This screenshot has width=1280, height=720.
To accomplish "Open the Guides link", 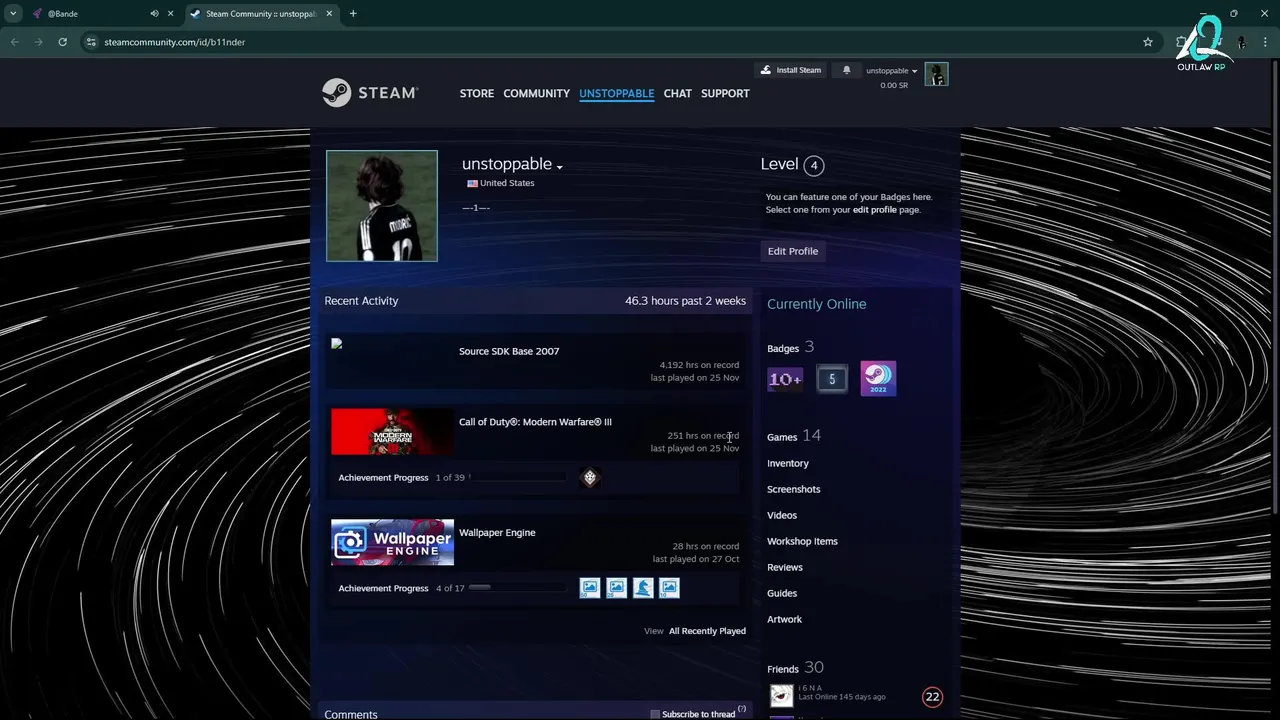I will 782,593.
